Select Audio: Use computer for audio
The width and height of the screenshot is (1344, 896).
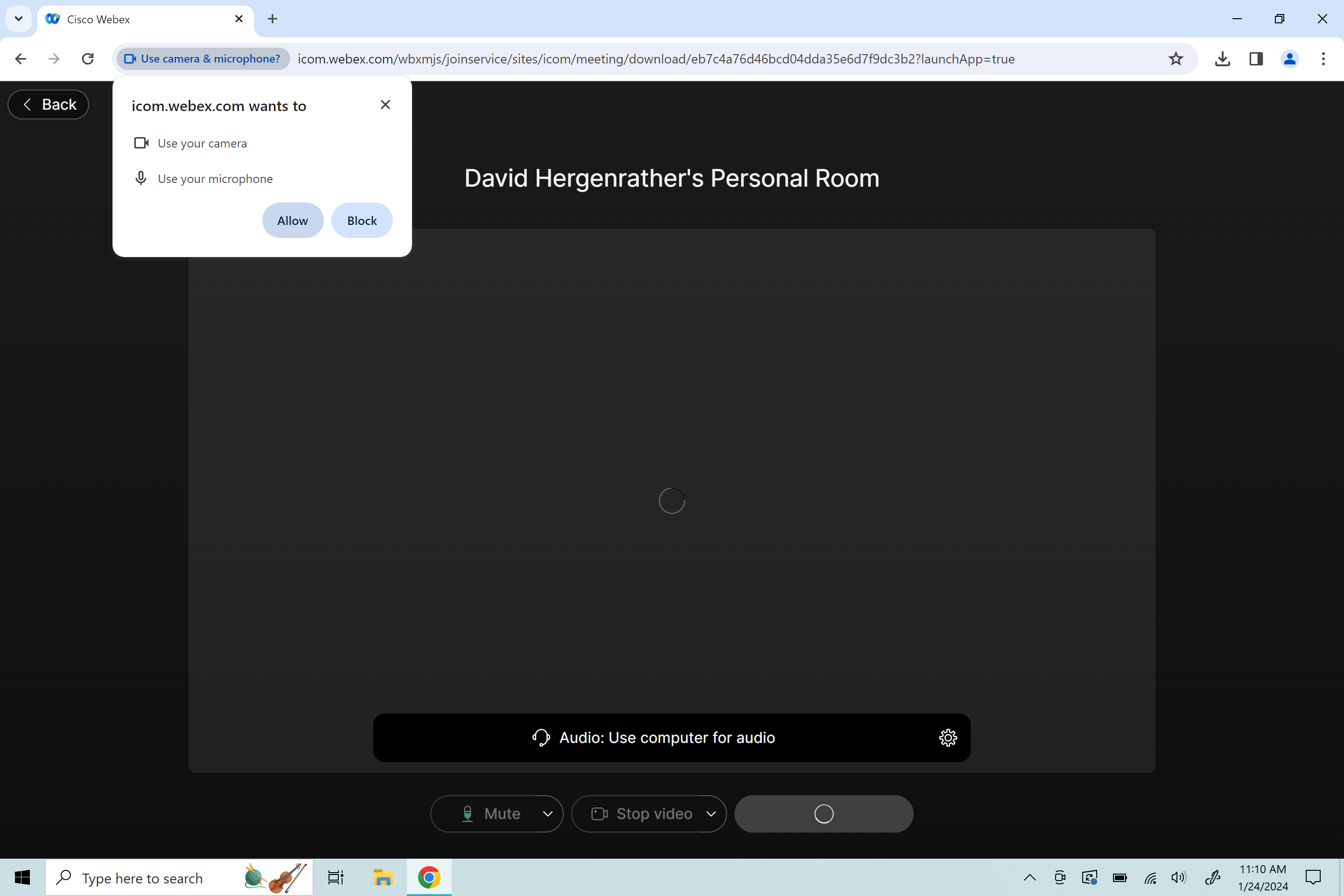(x=667, y=738)
